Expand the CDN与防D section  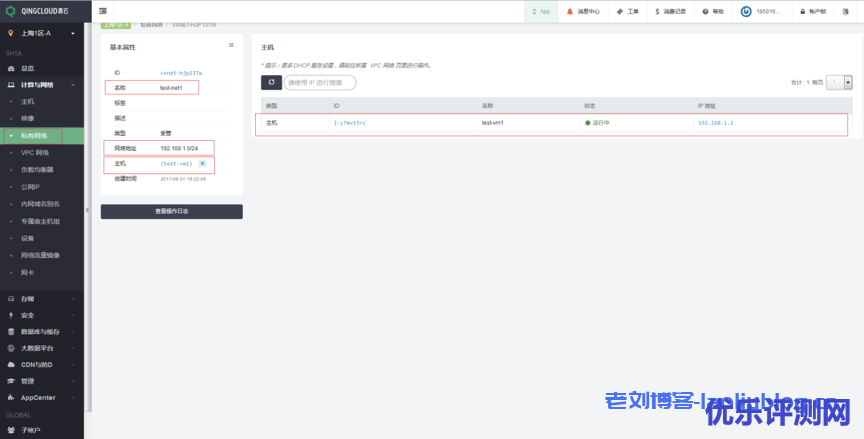42,365
